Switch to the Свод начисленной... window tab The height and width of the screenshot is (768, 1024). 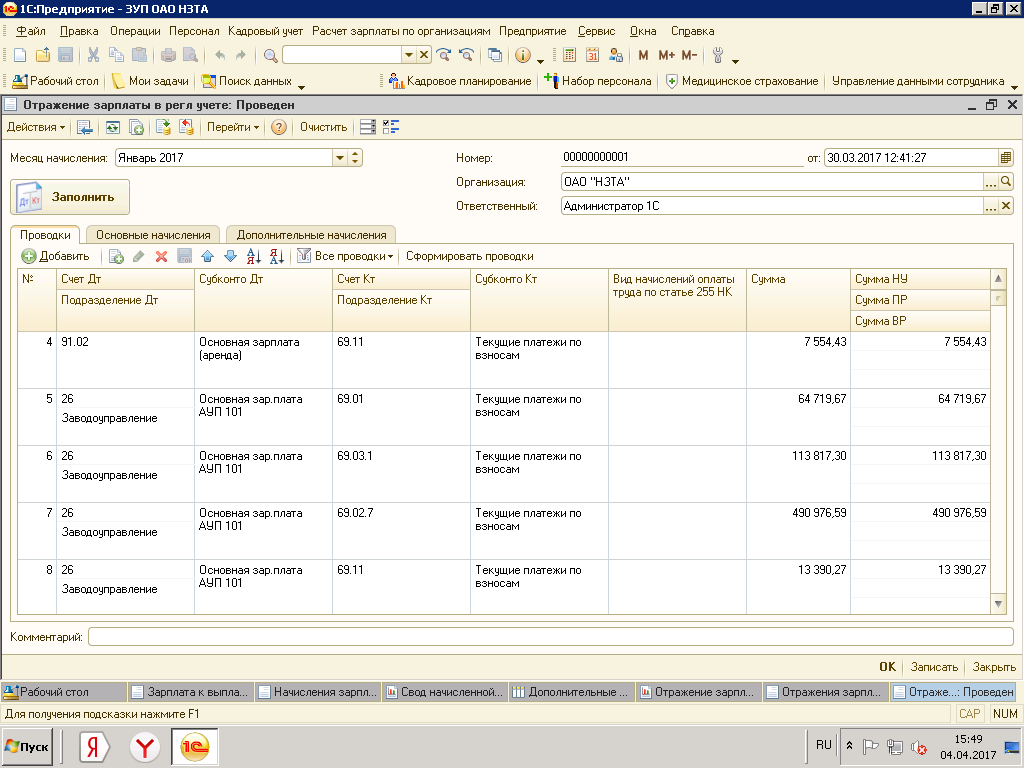coord(445,692)
